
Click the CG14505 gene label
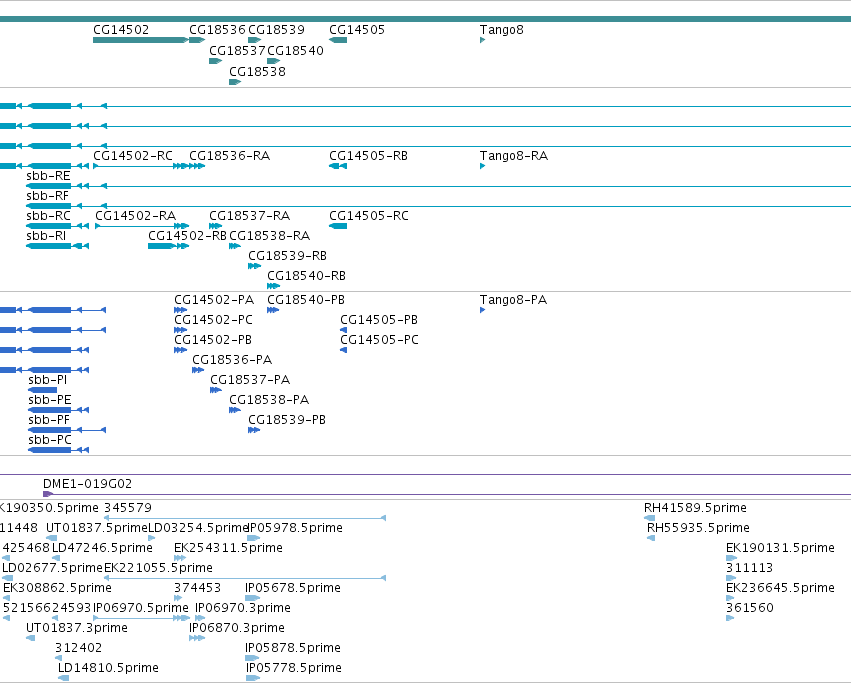[357, 29]
